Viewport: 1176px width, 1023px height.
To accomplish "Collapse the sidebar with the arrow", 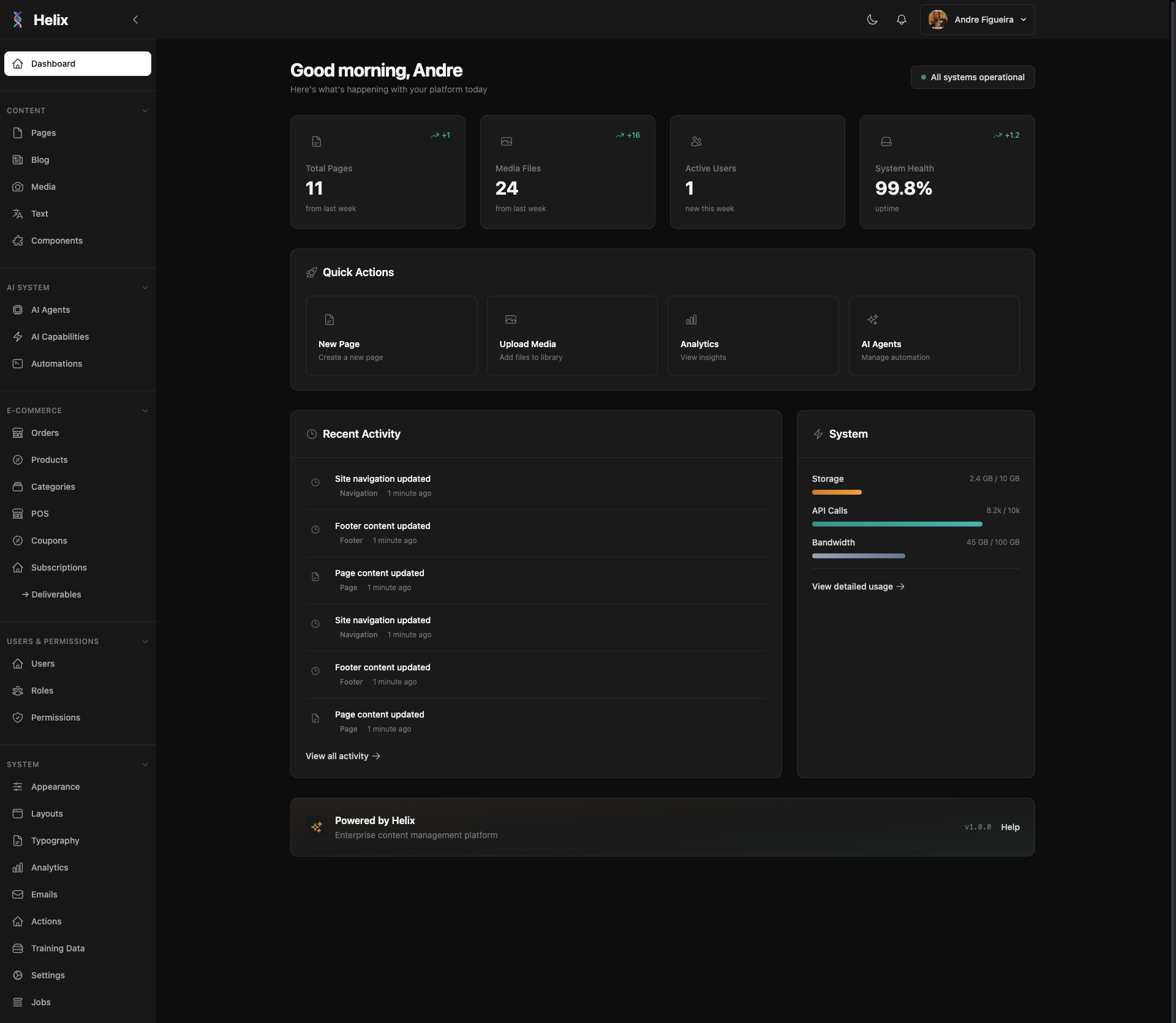I will tap(135, 20).
